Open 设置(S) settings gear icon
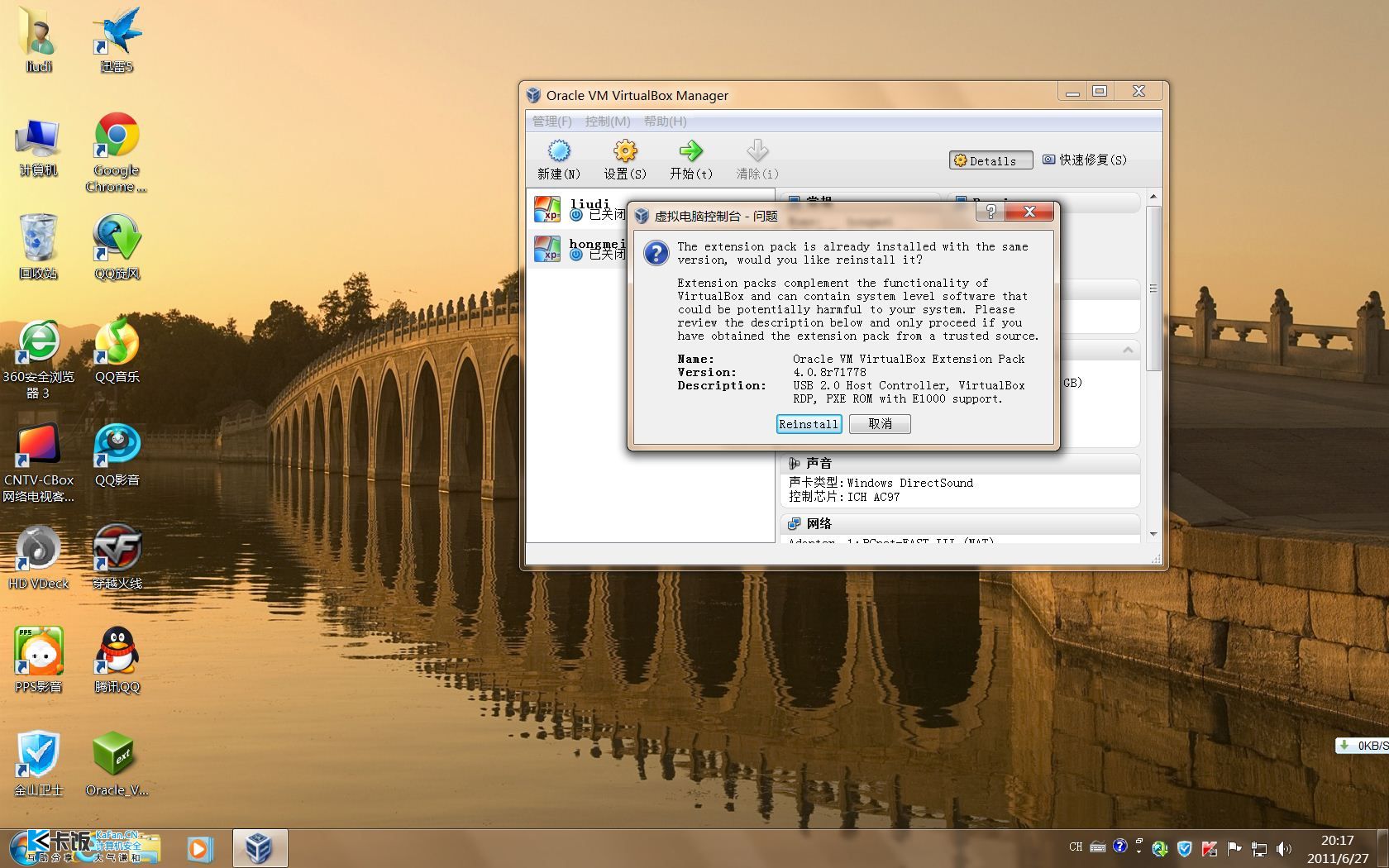 click(x=625, y=160)
